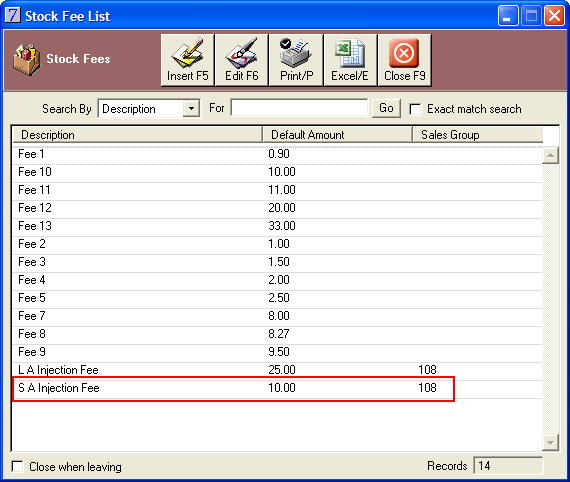Click the For search text field
The width and height of the screenshot is (570, 482).
tap(300, 108)
